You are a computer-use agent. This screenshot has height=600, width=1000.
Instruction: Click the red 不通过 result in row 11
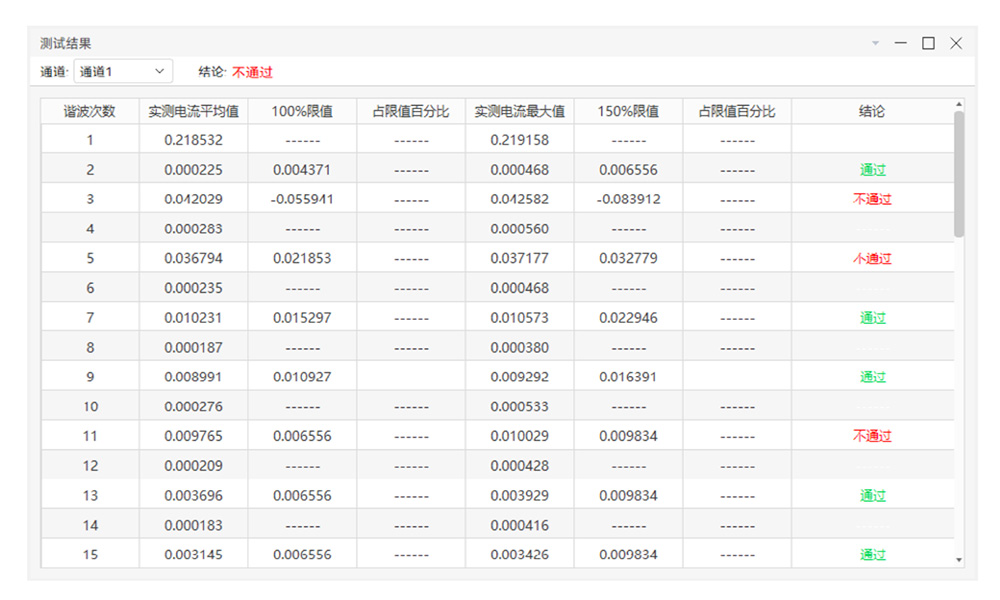872,436
